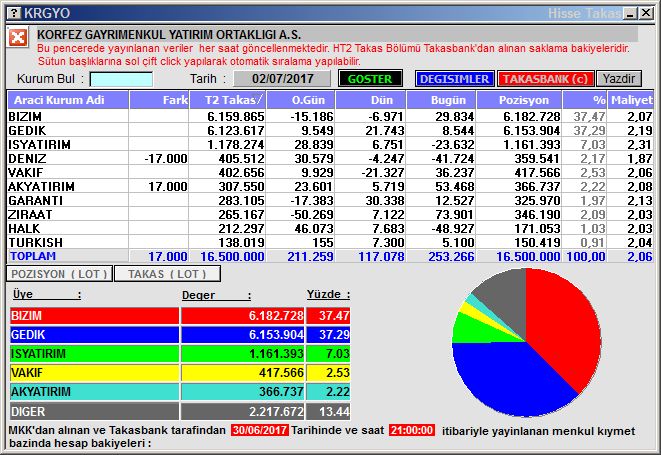This screenshot has height=455, width=661.
Task: Click the red BIZIM legend bar
Action: click(94, 316)
